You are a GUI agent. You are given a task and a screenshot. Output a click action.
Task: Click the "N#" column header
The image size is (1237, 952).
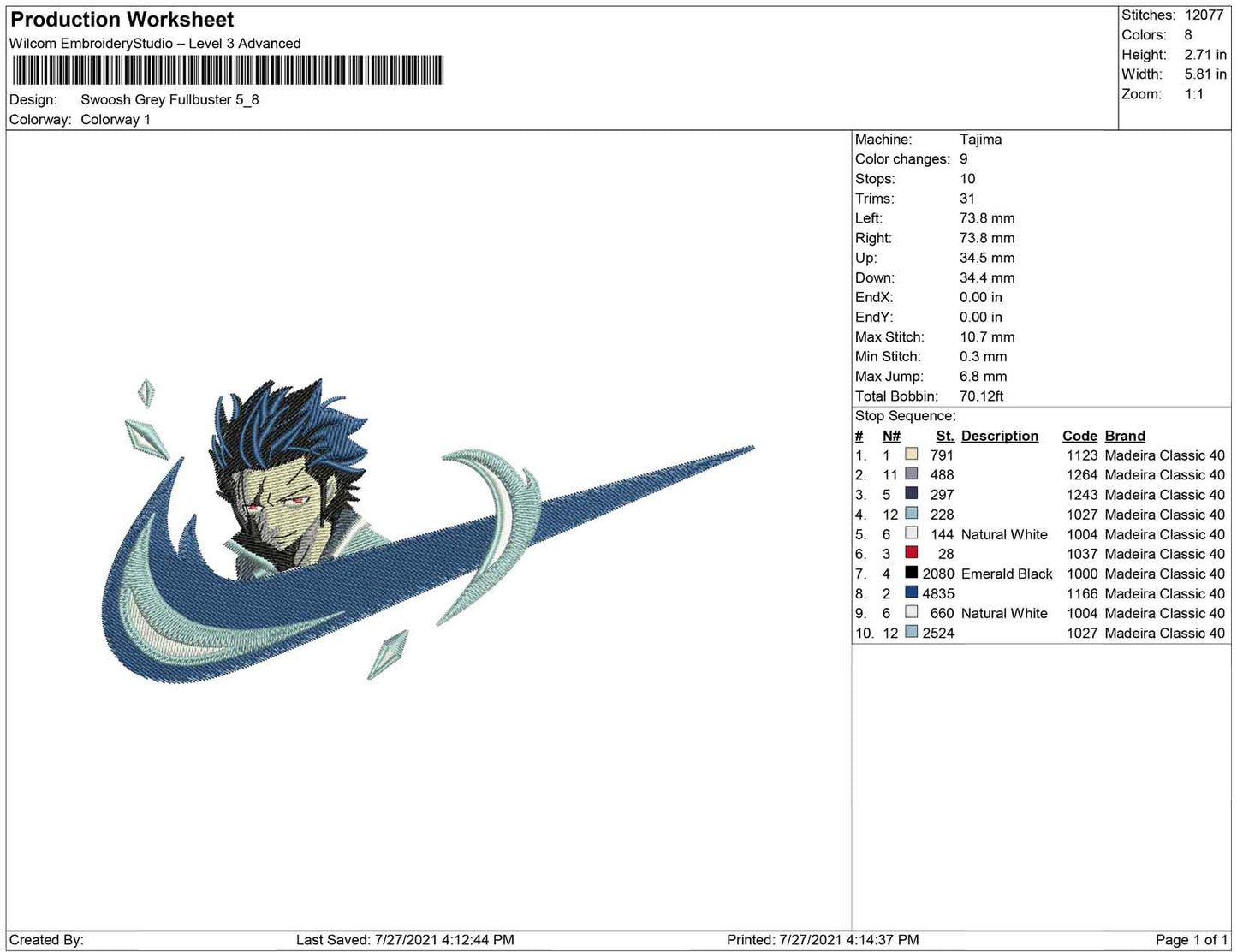(x=891, y=436)
